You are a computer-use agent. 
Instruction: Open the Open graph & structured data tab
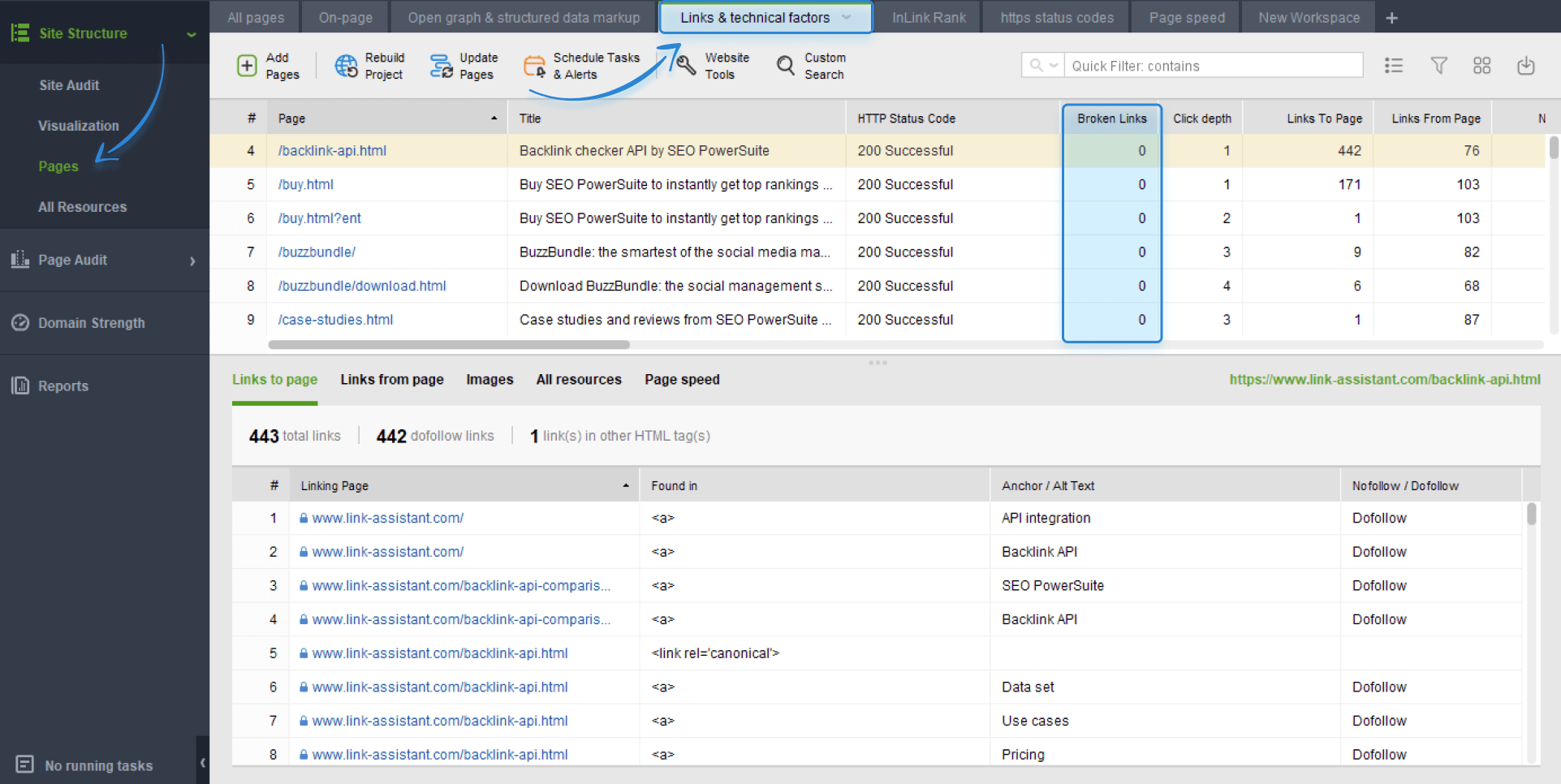pyautogui.click(x=524, y=17)
